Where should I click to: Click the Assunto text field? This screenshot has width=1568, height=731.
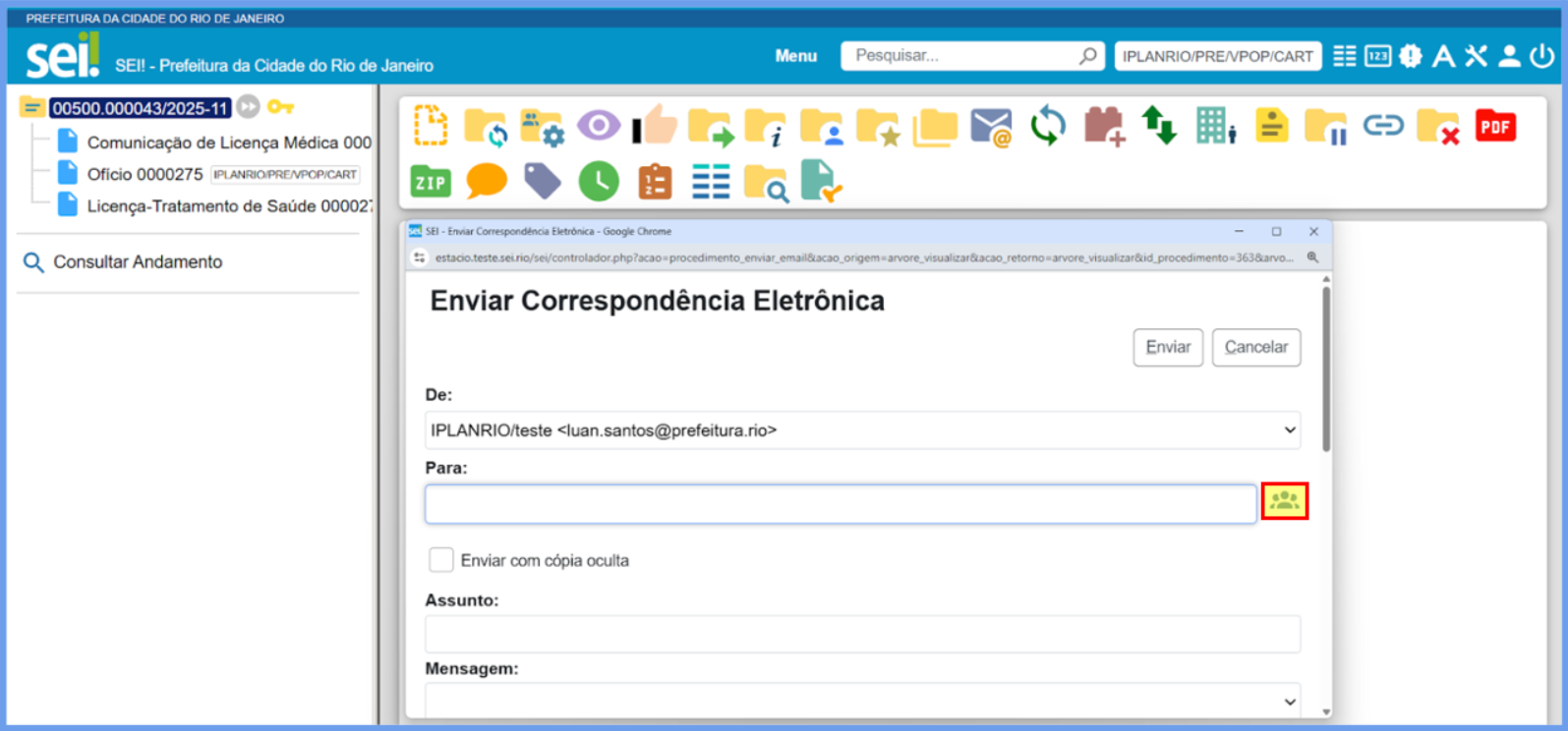tap(862, 634)
